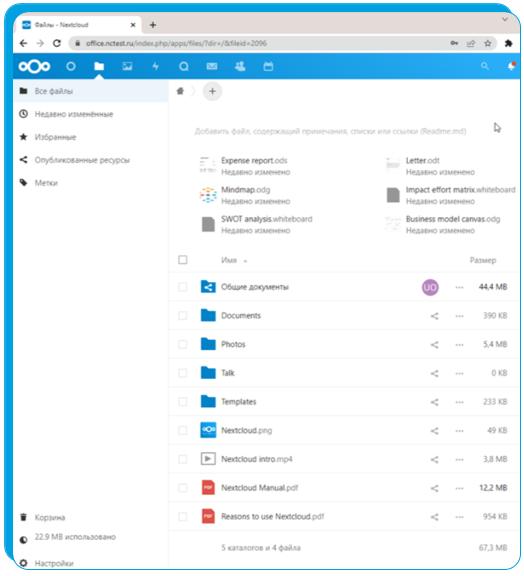Open the Dashboard circle icon
This screenshot has width=524, height=576.
point(71,66)
